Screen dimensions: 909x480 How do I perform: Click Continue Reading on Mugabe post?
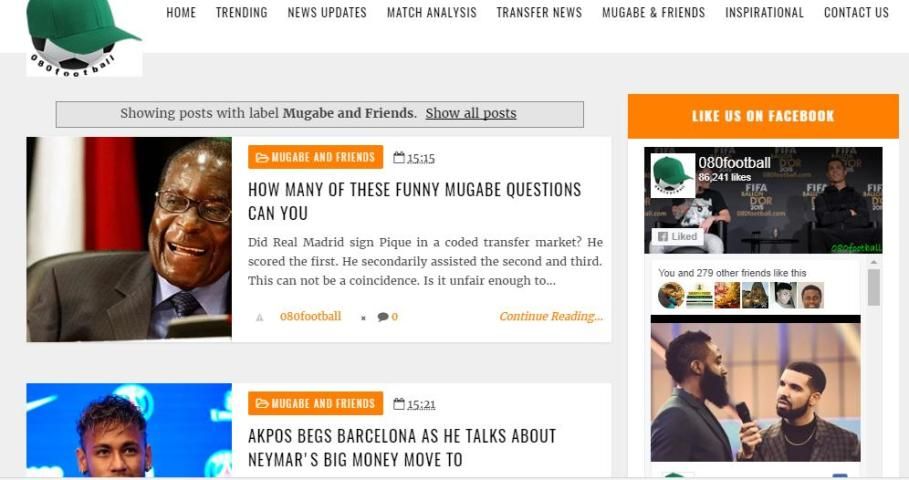551,316
